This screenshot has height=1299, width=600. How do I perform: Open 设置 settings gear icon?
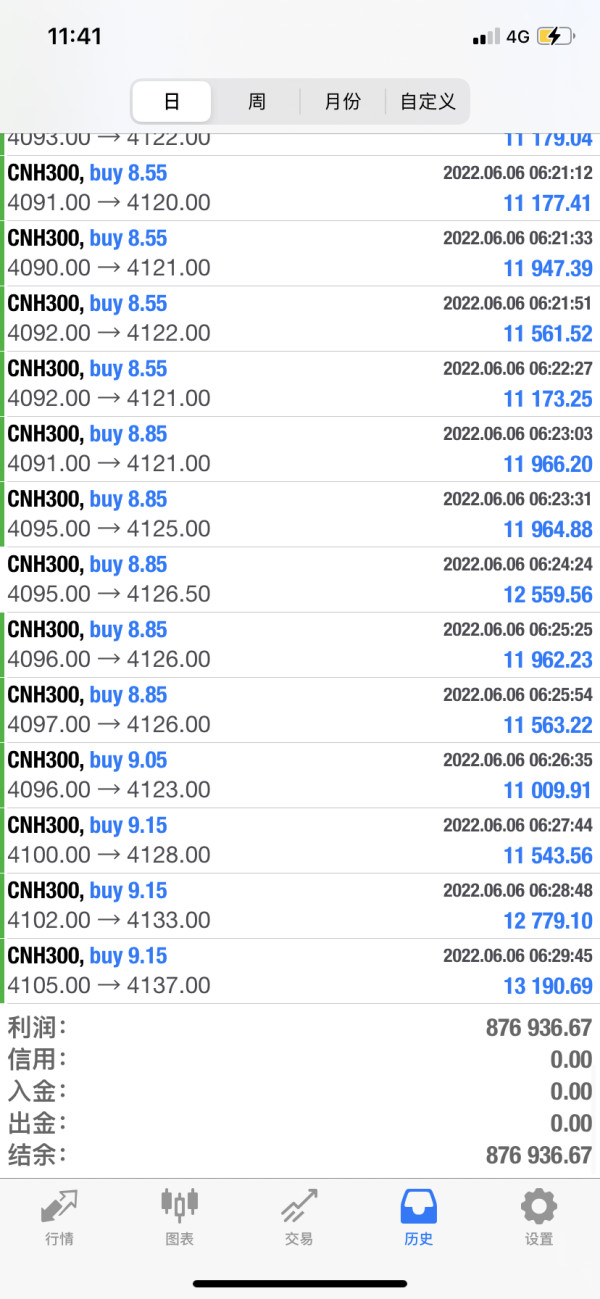539,1207
